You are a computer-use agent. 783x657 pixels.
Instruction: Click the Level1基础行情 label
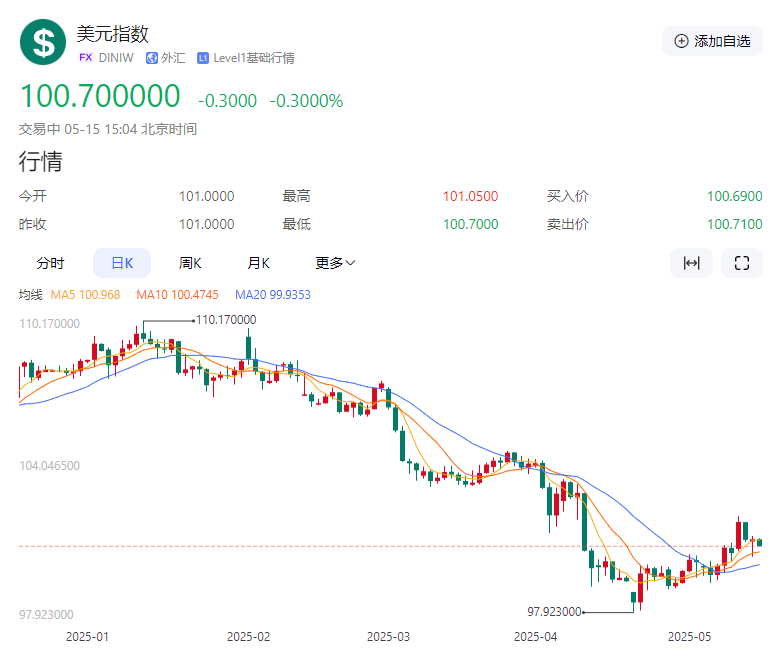pos(254,58)
